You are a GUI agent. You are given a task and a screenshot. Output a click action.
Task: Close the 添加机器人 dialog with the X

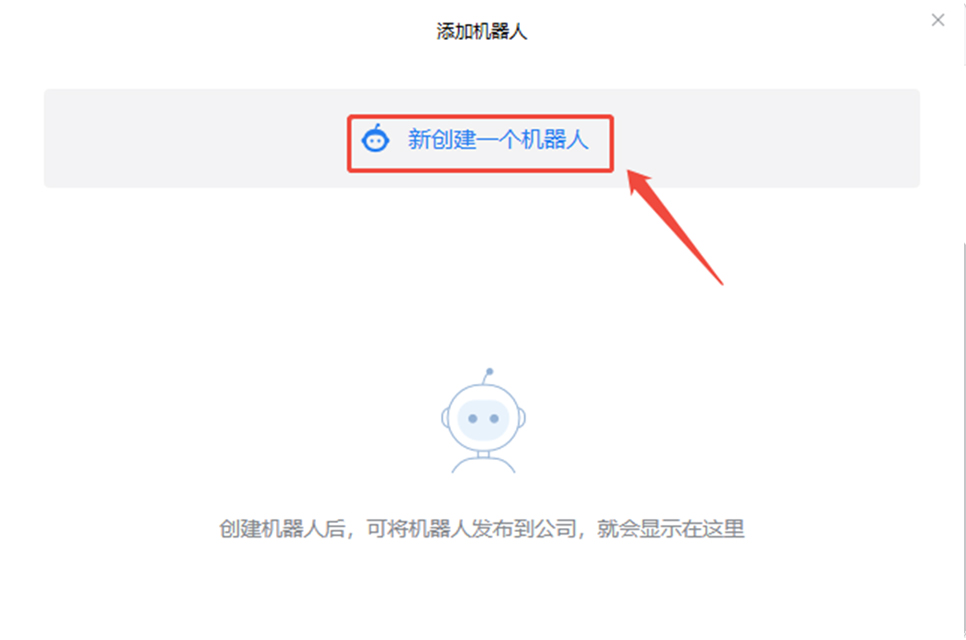coord(938,20)
